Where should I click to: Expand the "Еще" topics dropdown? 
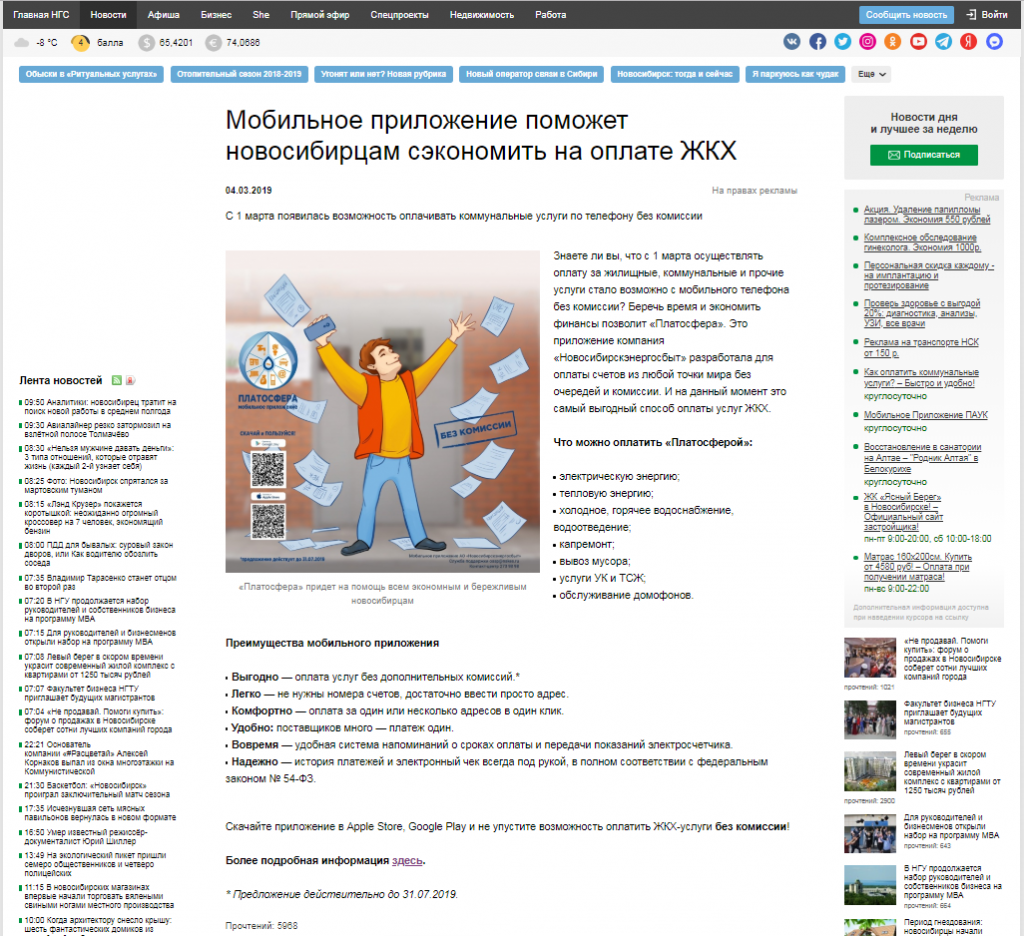click(871, 74)
